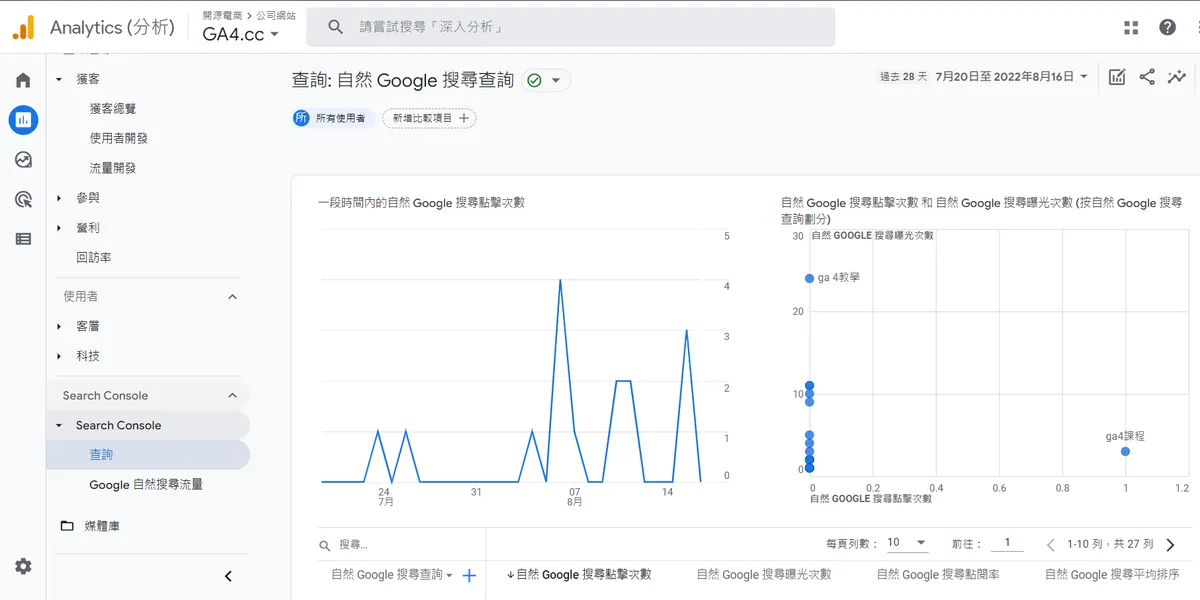Viewport: 1200px width, 600px height.
Task: Open the Configure list icon
Action: [x=23, y=239]
